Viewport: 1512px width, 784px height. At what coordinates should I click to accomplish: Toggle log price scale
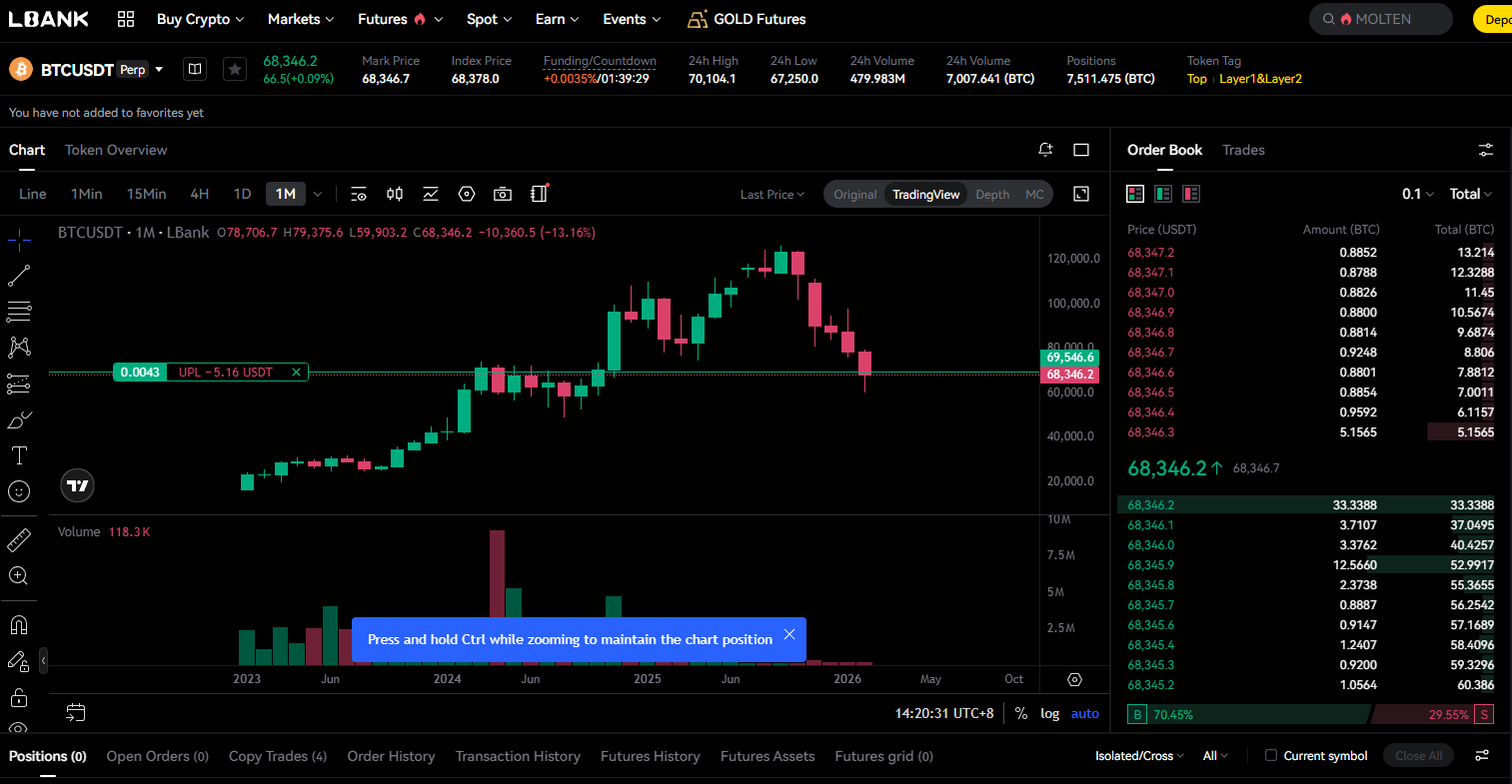(x=1050, y=713)
